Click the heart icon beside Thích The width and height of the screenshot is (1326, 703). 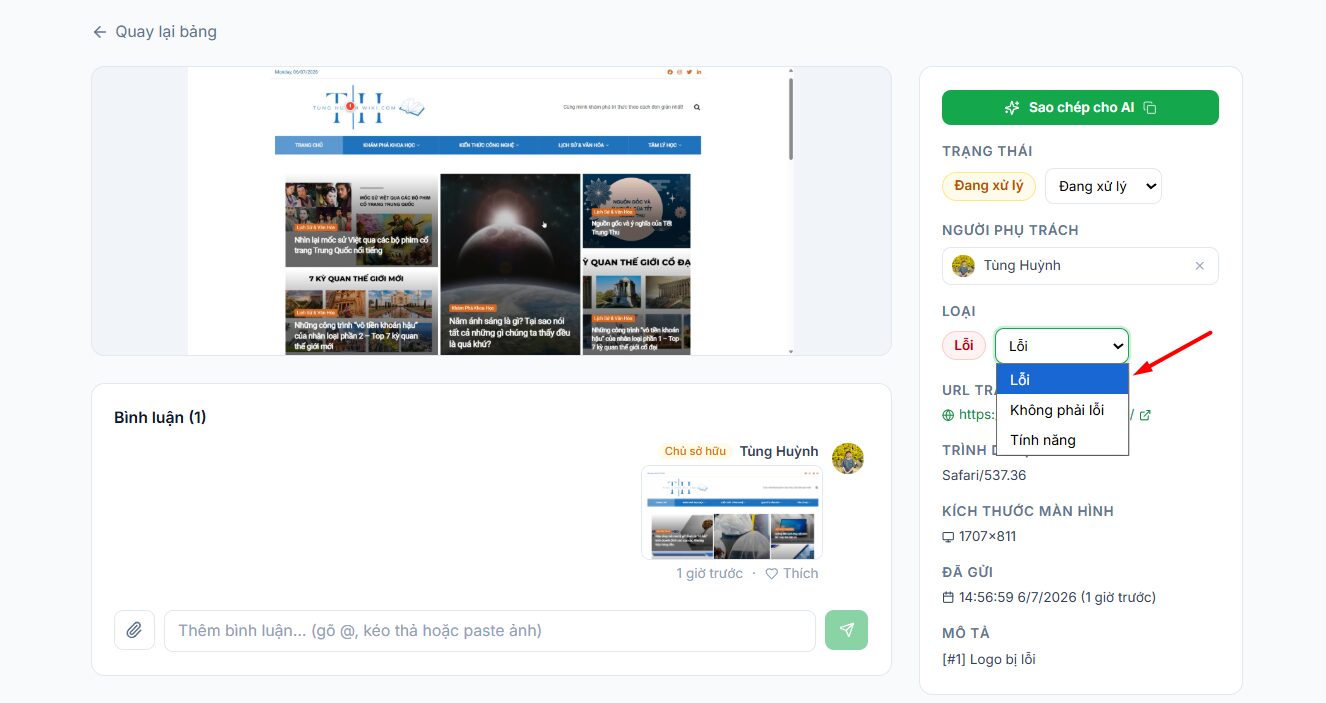771,574
